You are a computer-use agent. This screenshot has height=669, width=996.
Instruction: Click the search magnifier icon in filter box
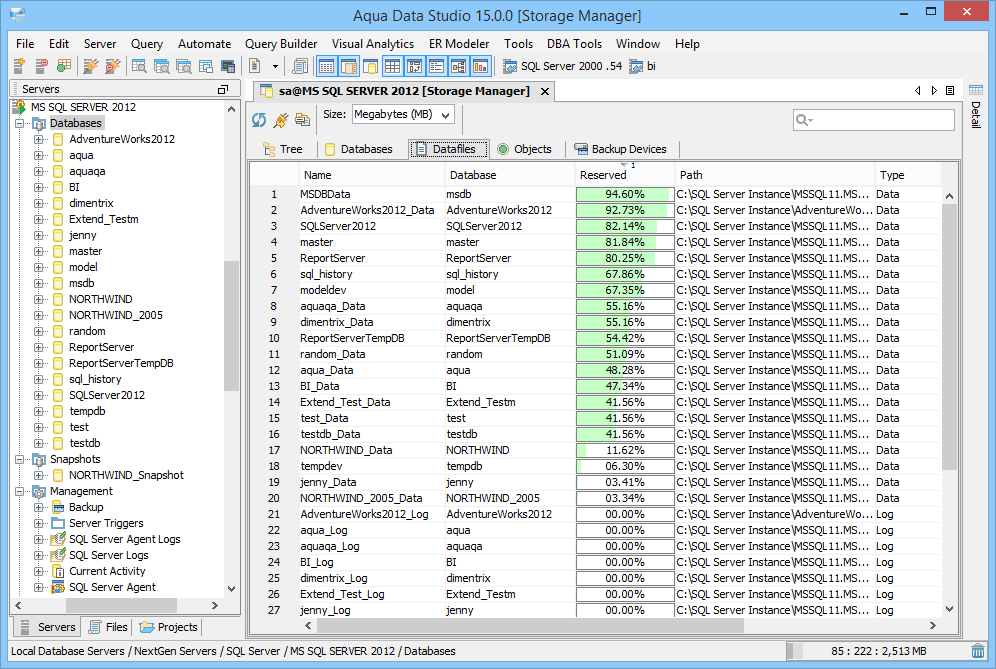point(804,119)
